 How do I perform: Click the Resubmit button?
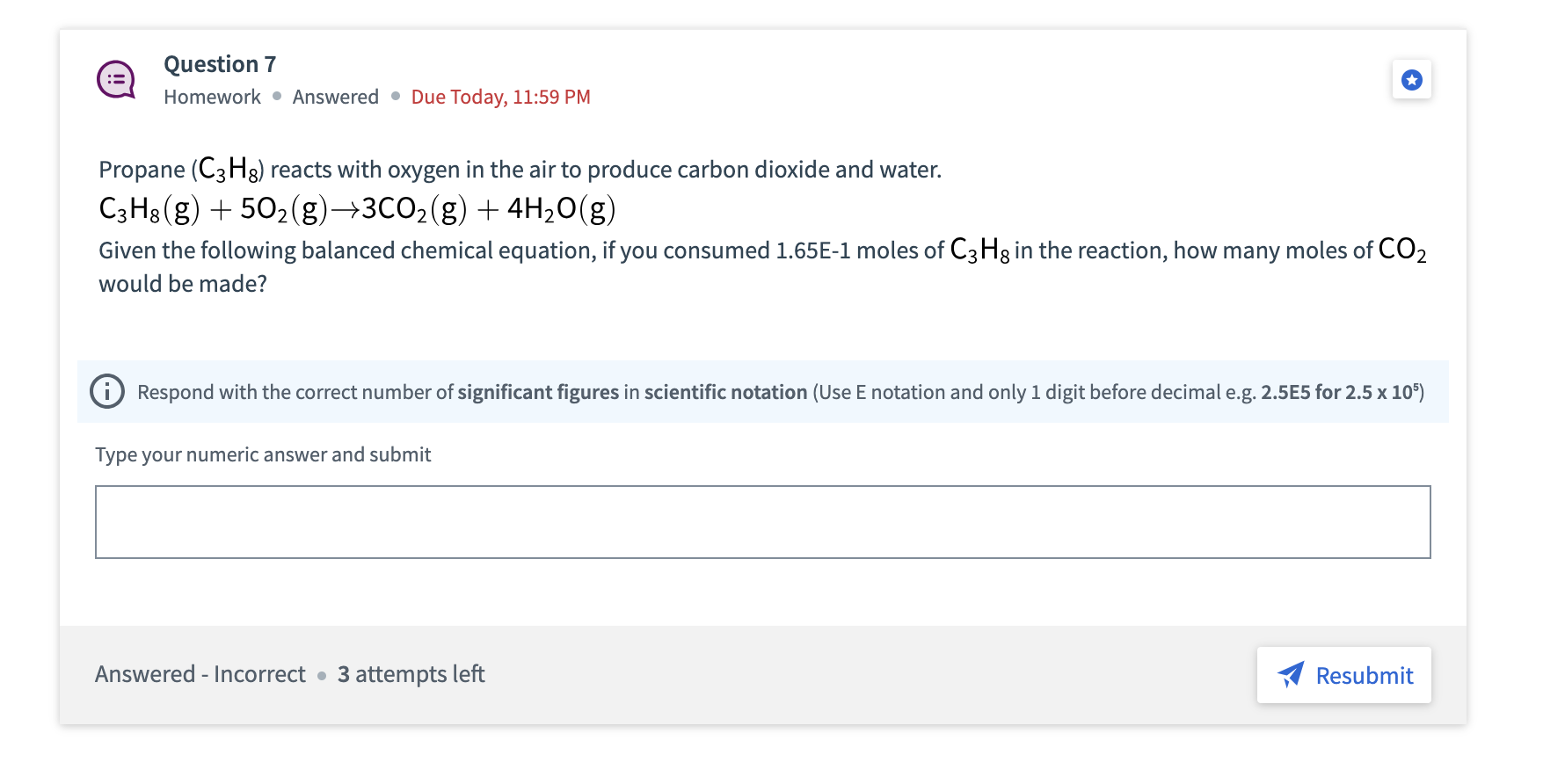[1343, 675]
